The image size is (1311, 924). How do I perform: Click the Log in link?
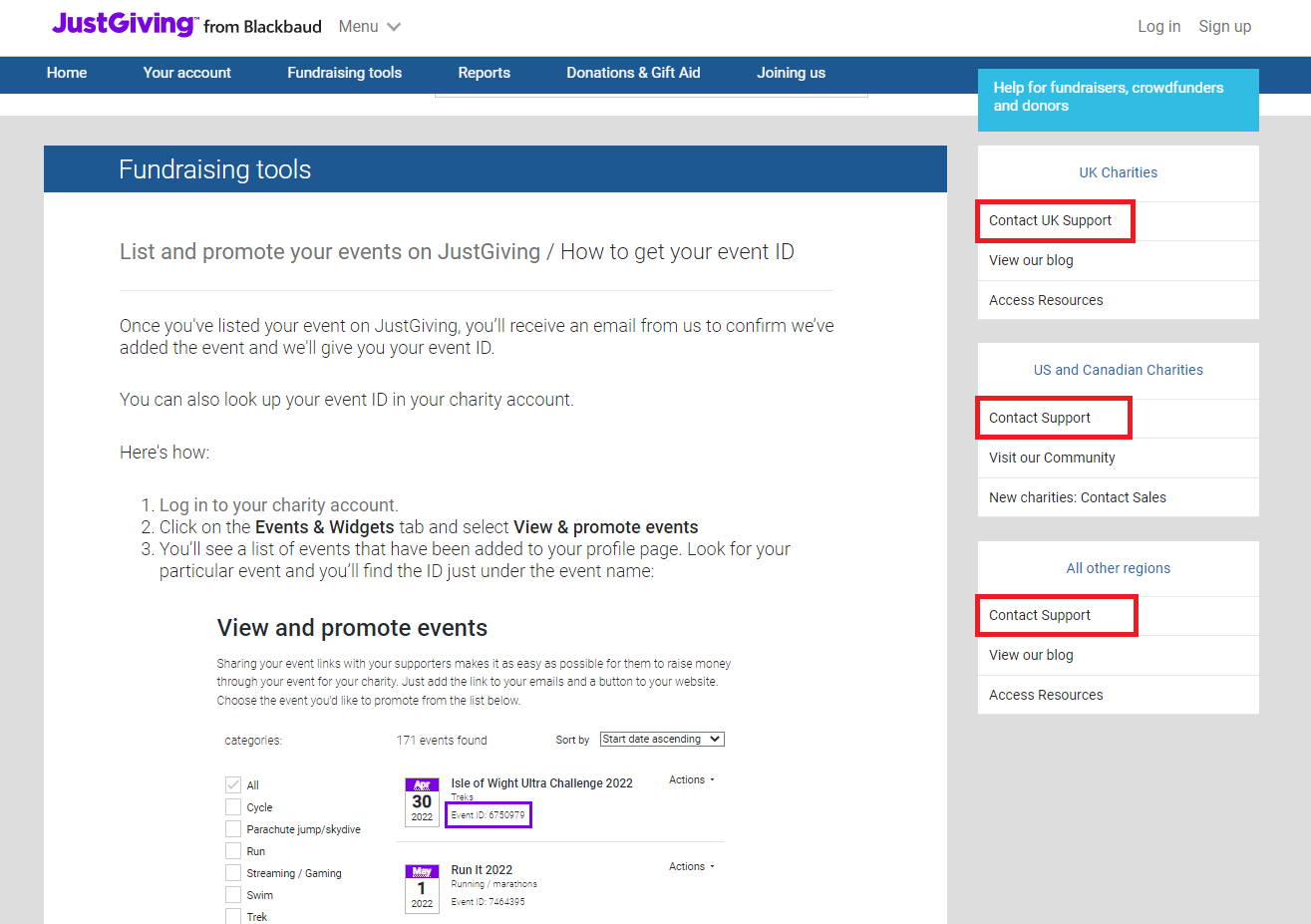pos(1158,27)
